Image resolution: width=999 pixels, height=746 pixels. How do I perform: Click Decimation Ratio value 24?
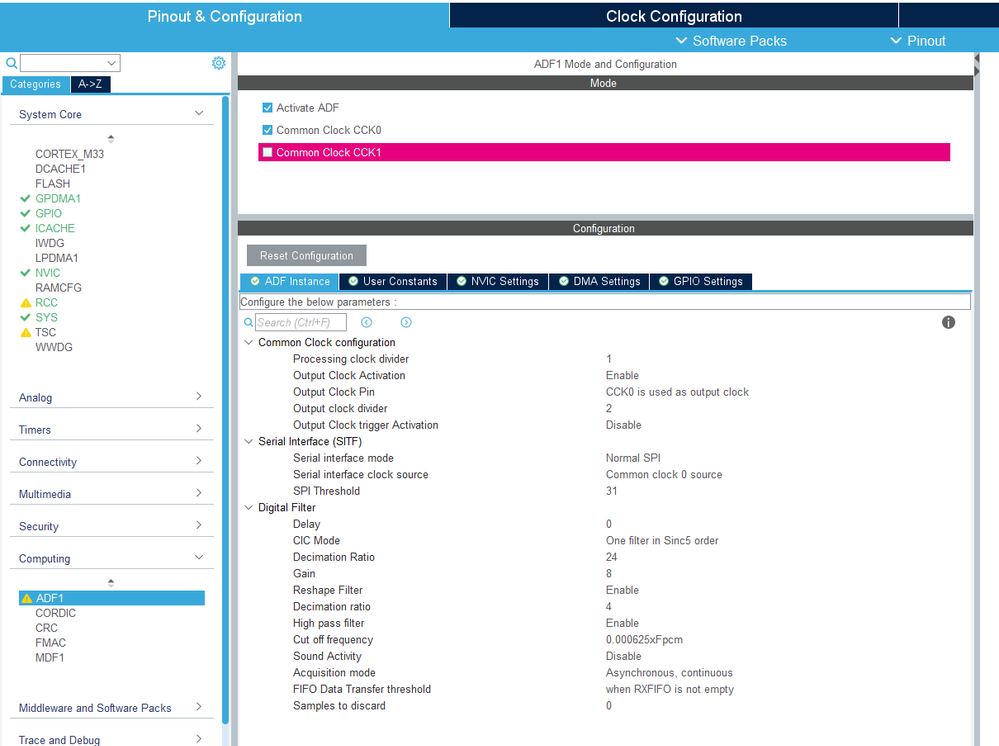(612, 557)
